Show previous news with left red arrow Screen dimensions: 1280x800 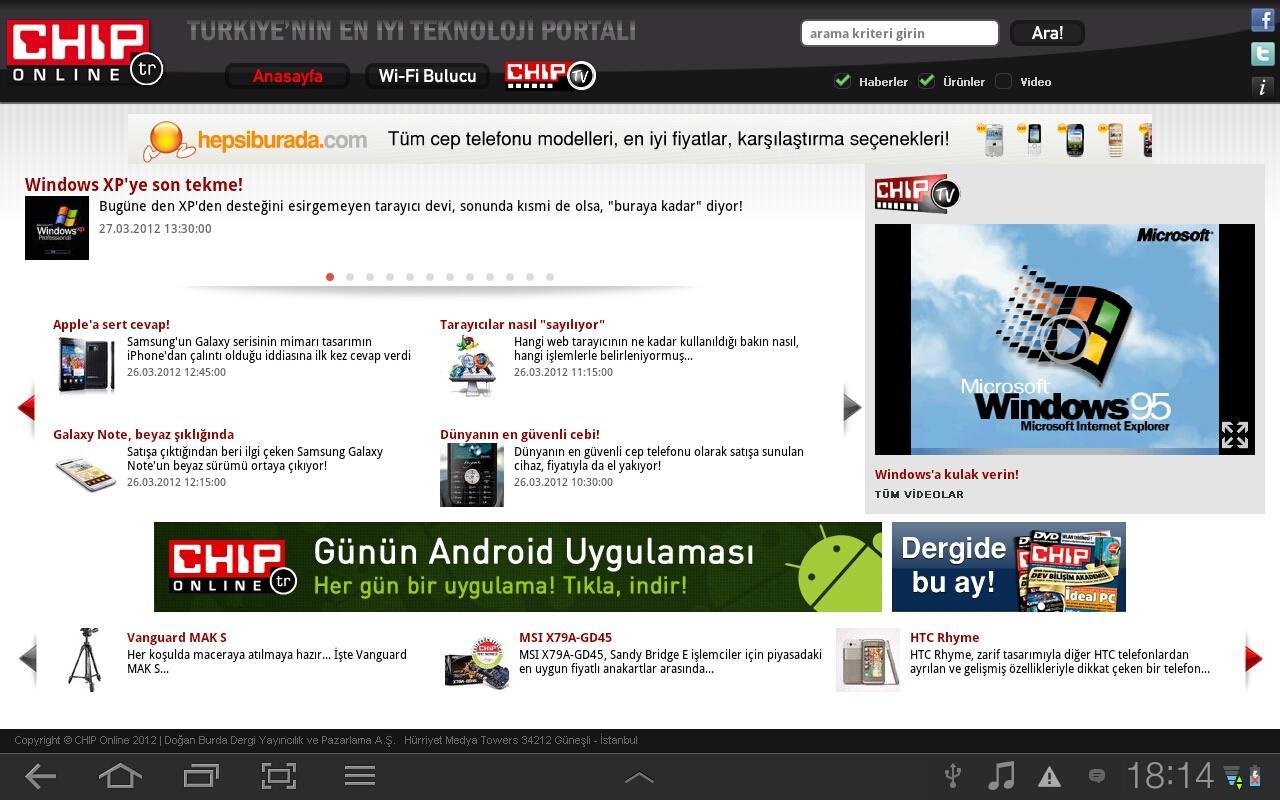coord(26,407)
